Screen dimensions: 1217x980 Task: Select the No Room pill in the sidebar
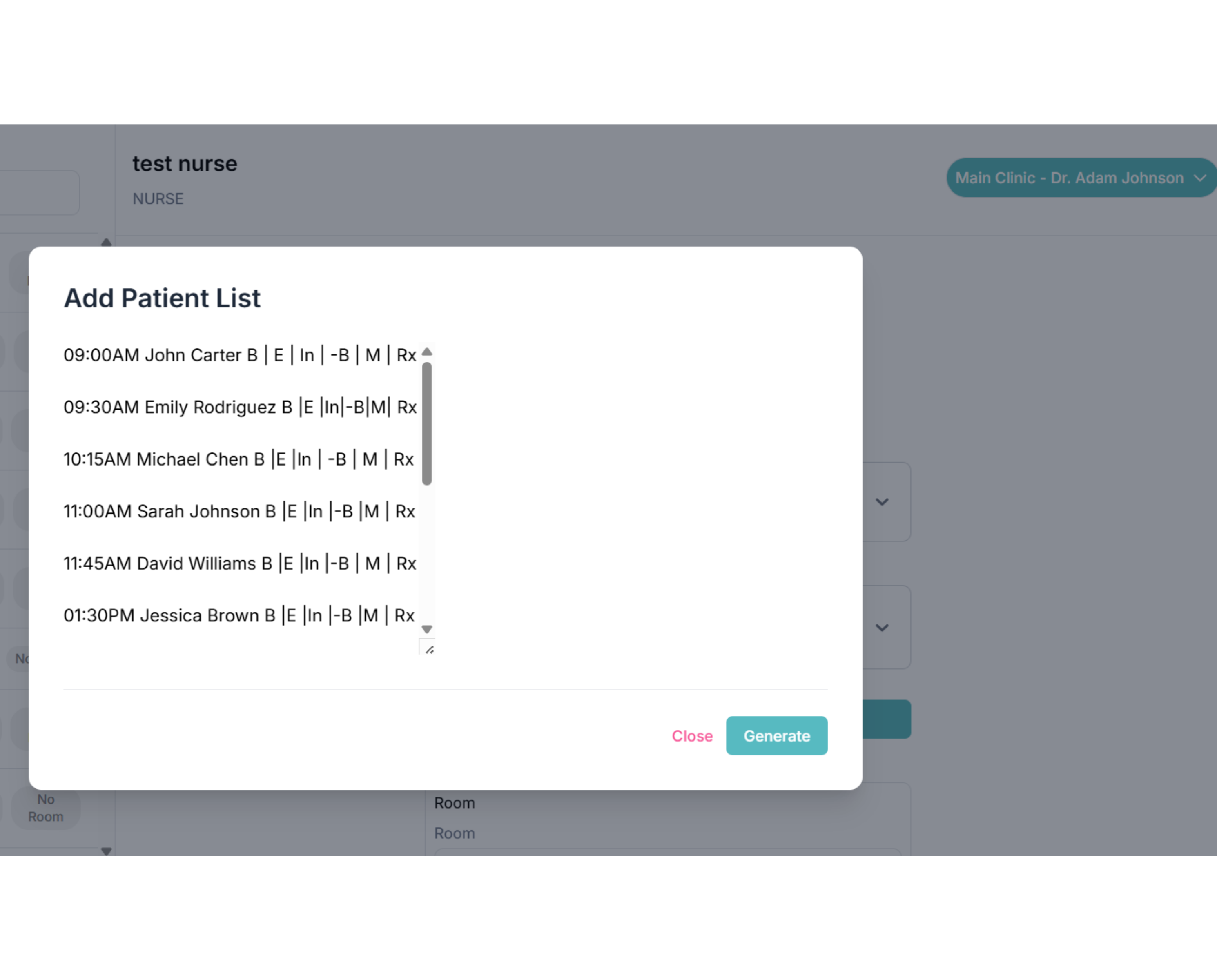point(46,808)
